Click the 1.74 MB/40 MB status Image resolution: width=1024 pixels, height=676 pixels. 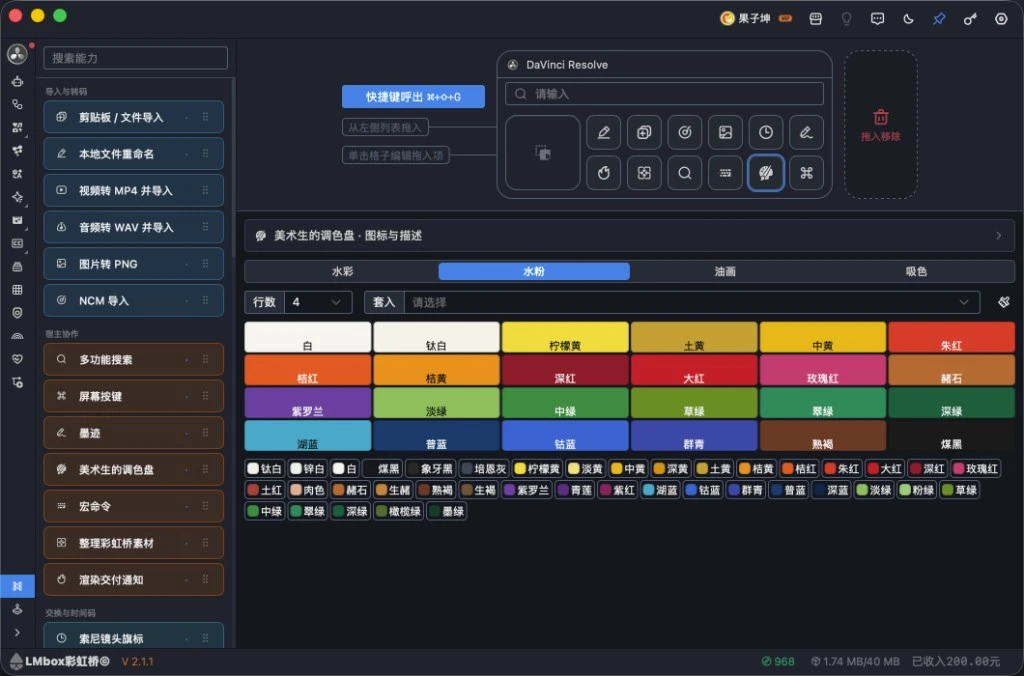pos(855,662)
